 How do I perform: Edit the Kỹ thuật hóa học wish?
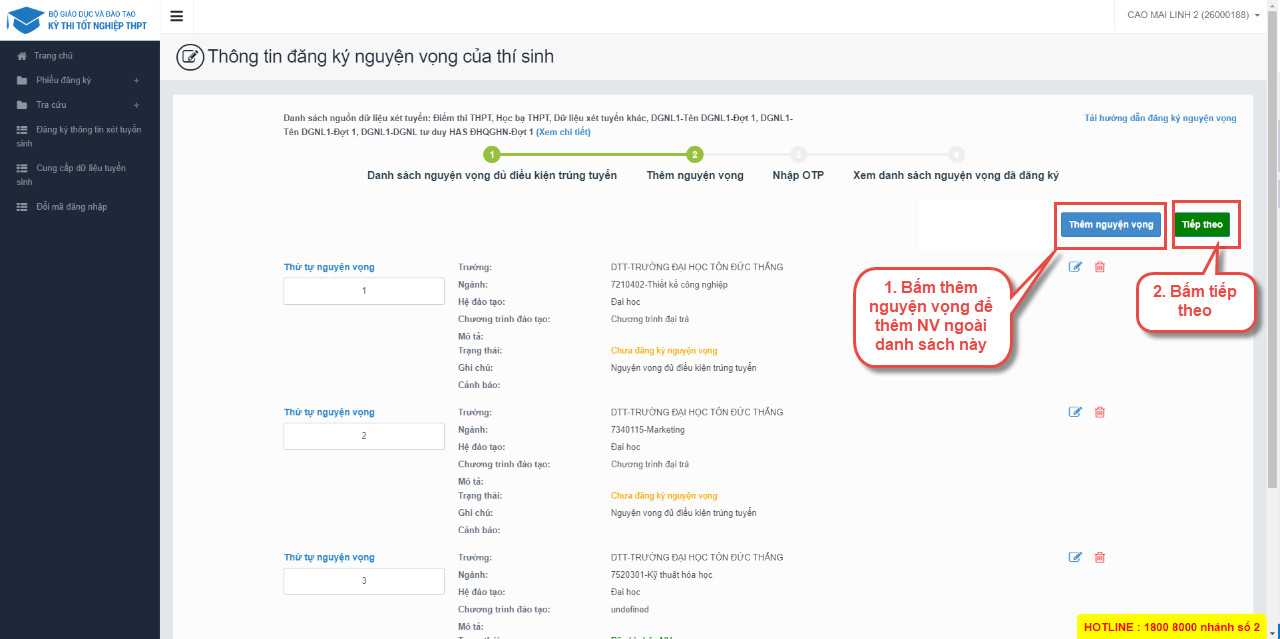[x=1075, y=557]
